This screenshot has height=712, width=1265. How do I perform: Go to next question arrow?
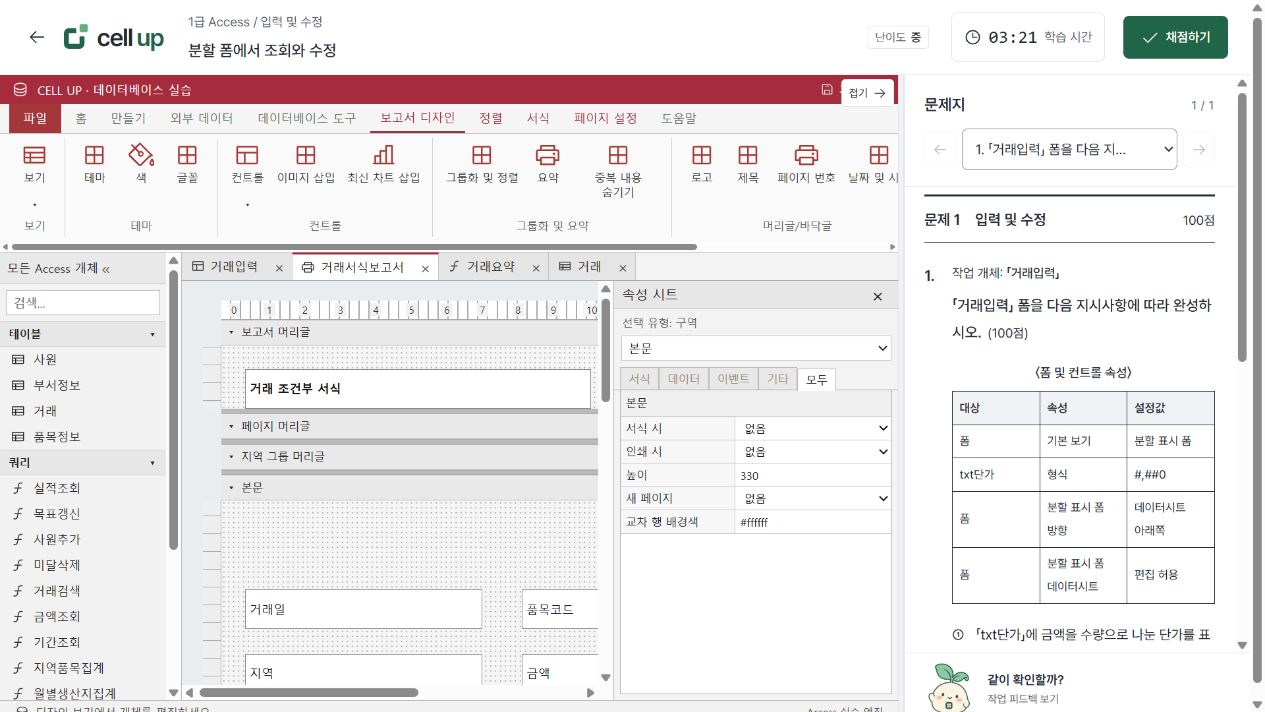(x=1199, y=150)
